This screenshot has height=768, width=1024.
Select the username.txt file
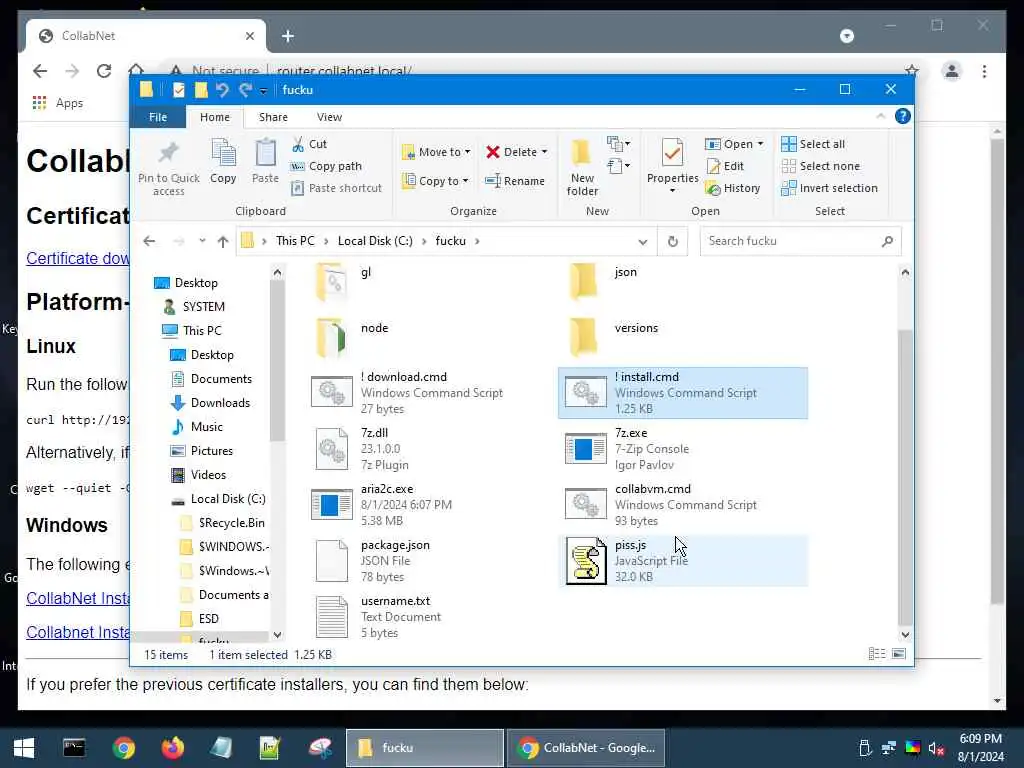[431, 616]
